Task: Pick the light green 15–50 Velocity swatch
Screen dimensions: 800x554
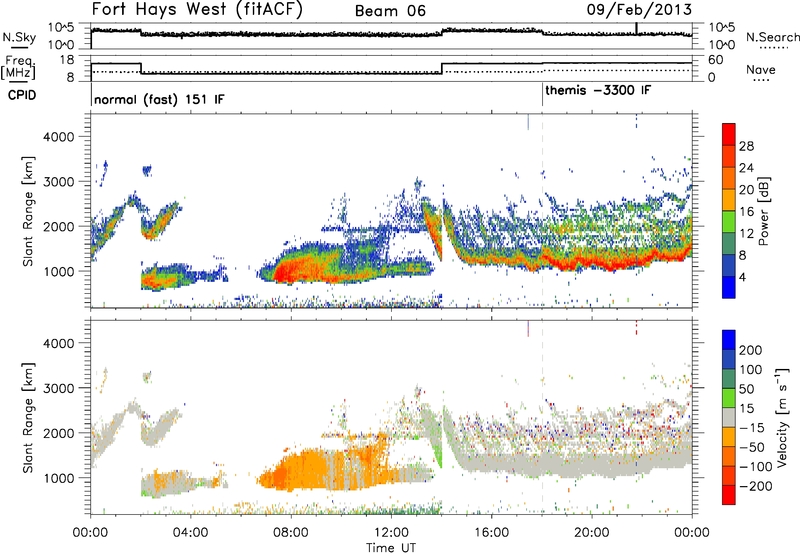Action: pyautogui.click(x=729, y=398)
